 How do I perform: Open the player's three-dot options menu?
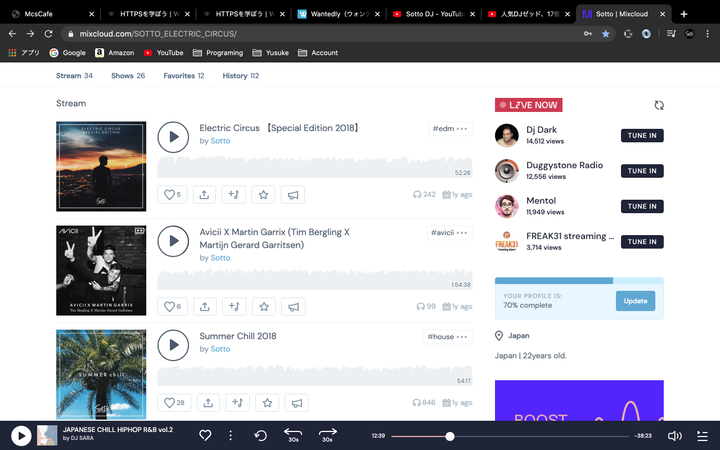coord(231,435)
